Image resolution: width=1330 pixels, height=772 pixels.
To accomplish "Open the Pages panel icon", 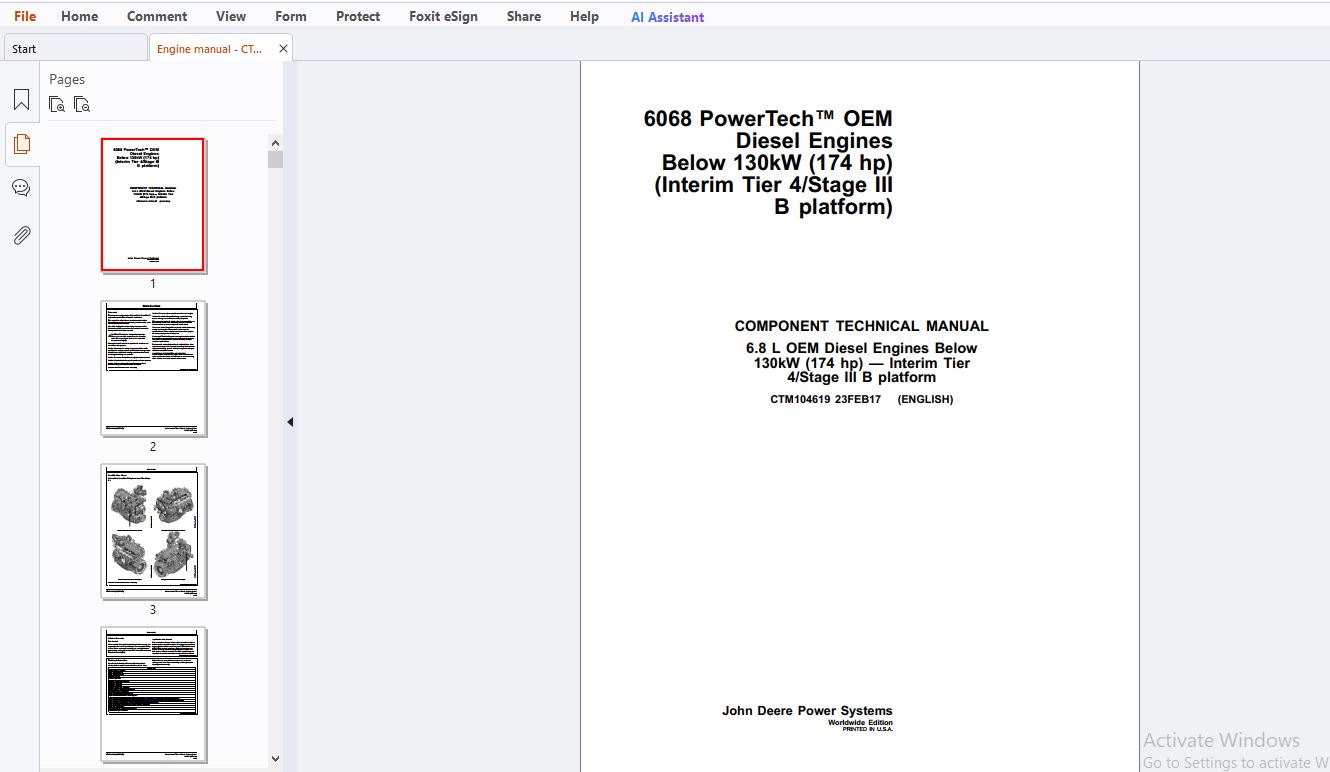I will [x=21, y=144].
